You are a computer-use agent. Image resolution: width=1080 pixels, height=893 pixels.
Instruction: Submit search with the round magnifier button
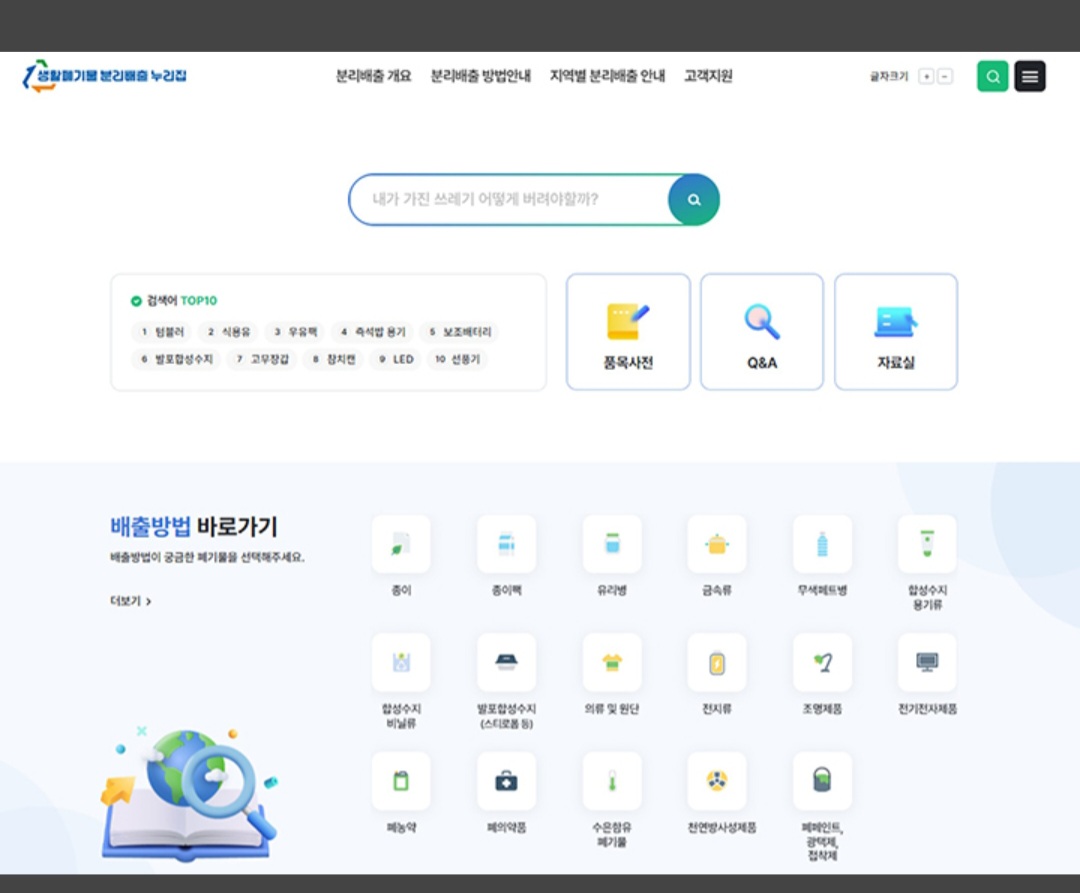694,200
